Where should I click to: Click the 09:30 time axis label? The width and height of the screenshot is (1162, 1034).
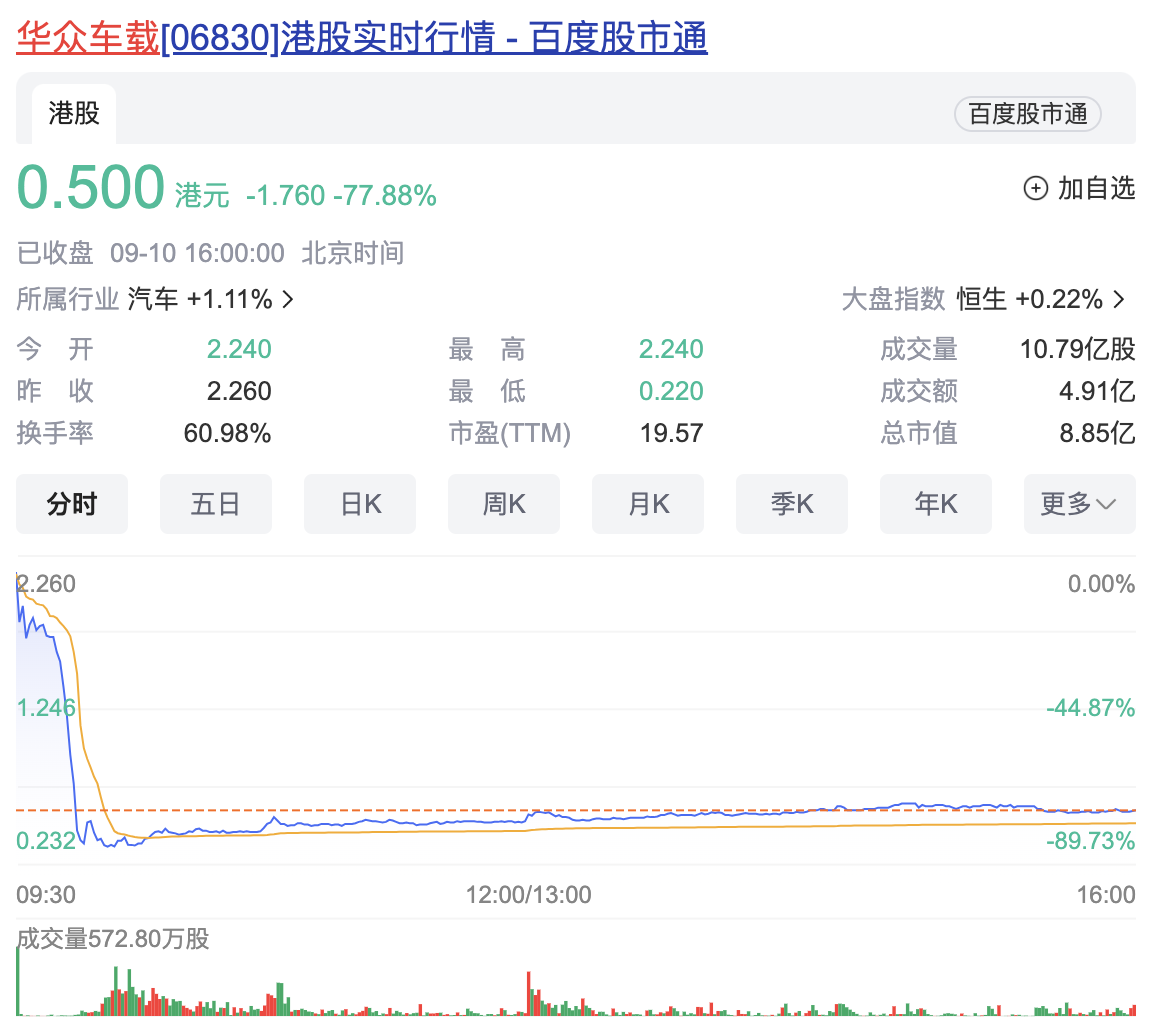tap(46, 895)
